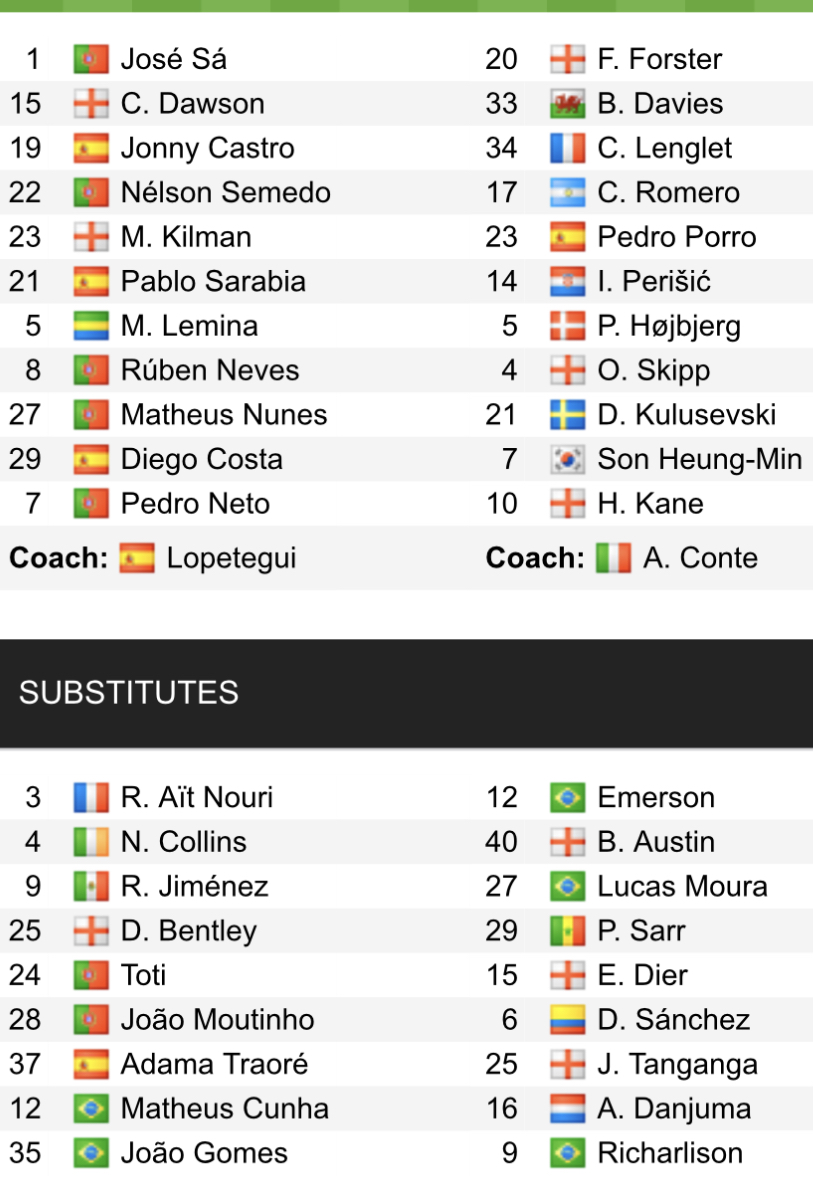The image size is (813, 1187).
Task: Tap the Croatia flag beside I. Perišić
Action: coord(567,282)
